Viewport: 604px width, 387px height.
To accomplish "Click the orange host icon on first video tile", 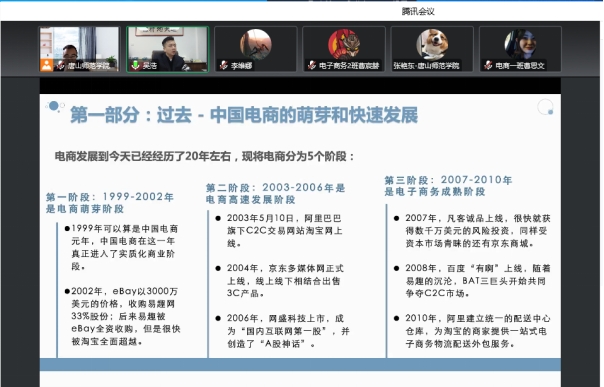I will [46, 65].
